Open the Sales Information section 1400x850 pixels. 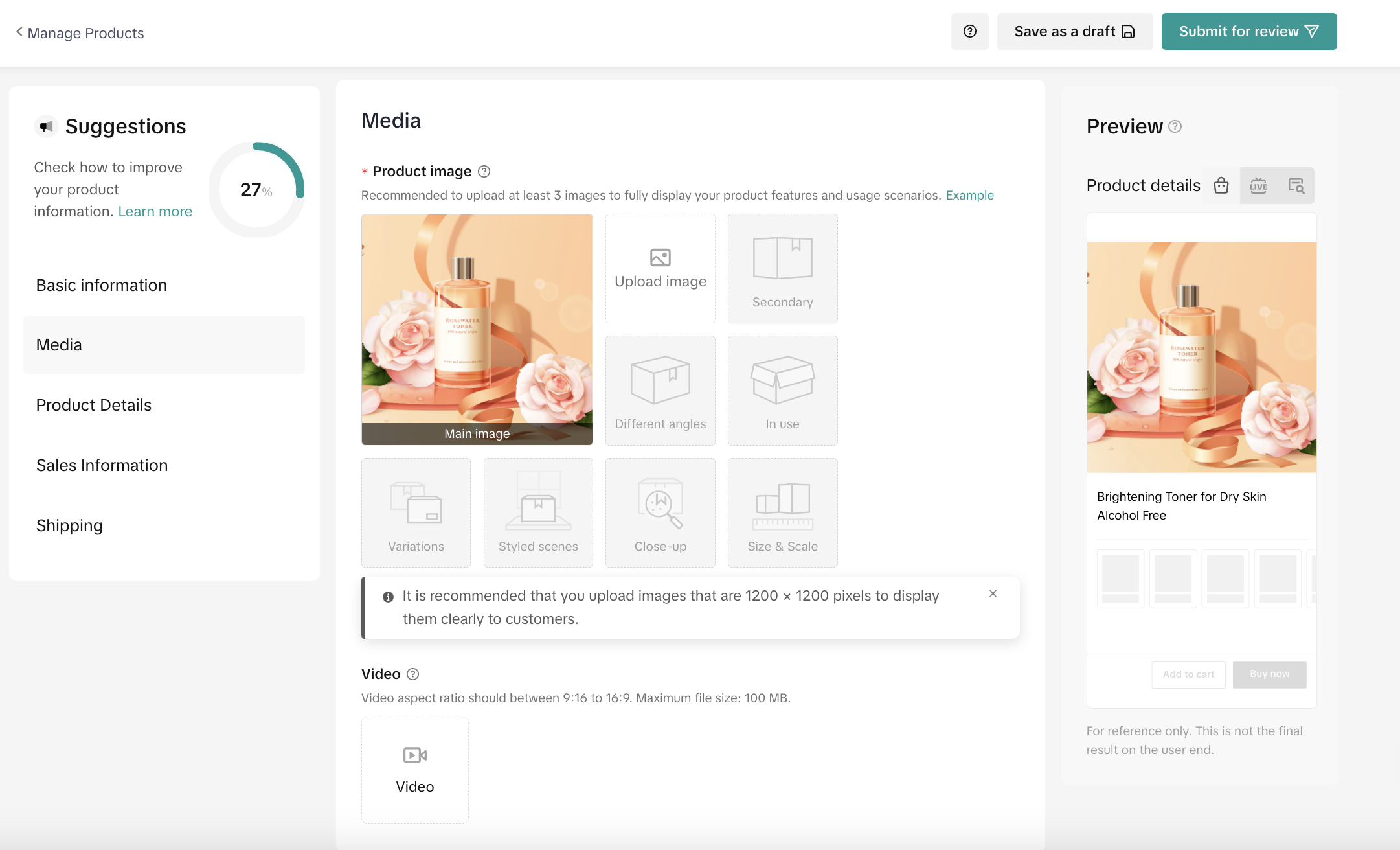[x=102, y=465]
